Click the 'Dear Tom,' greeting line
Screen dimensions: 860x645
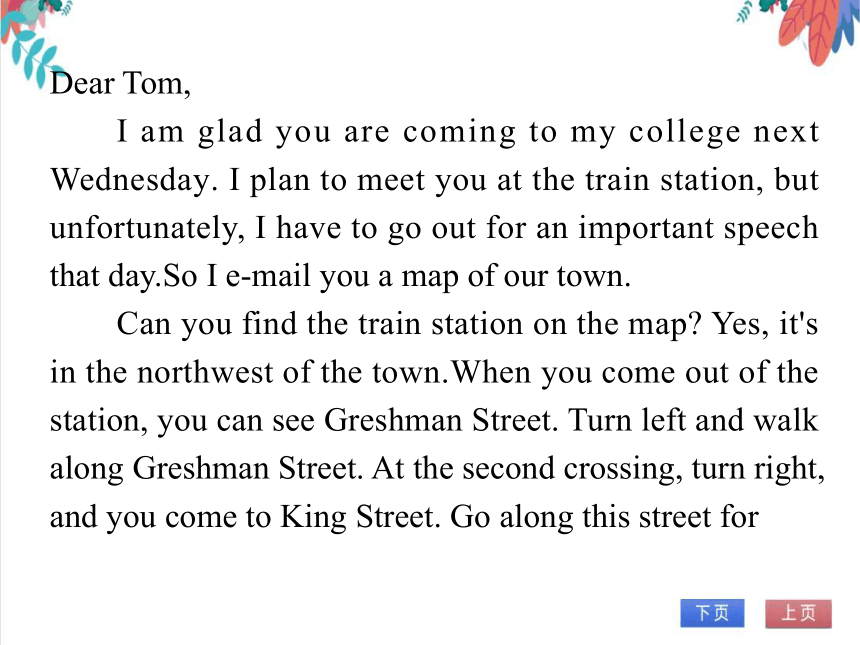pos(120,84)
